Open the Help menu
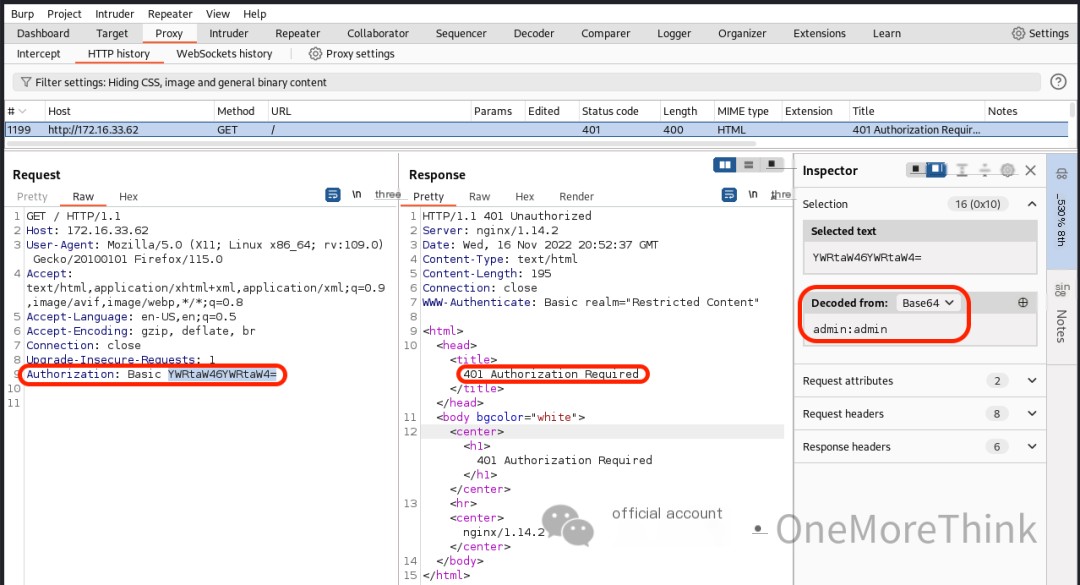Screen dimensions: 1080x585 point(254,14)
